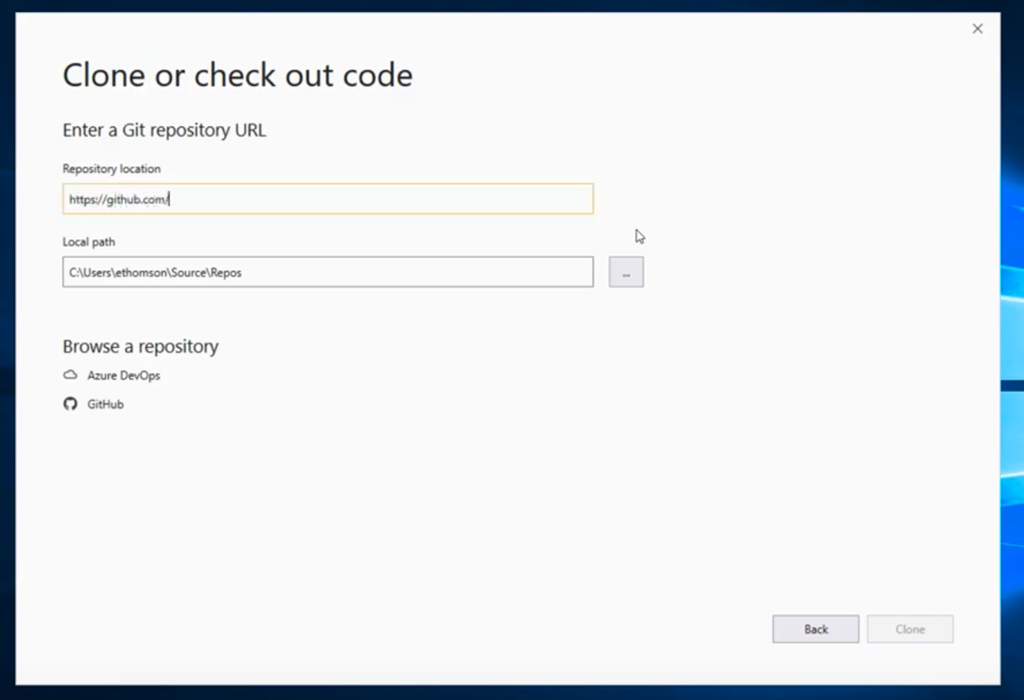Click the Azure DevOps cloud icon
The height and width of the screenshot is (700, 1024).
[x=70, y=376]
